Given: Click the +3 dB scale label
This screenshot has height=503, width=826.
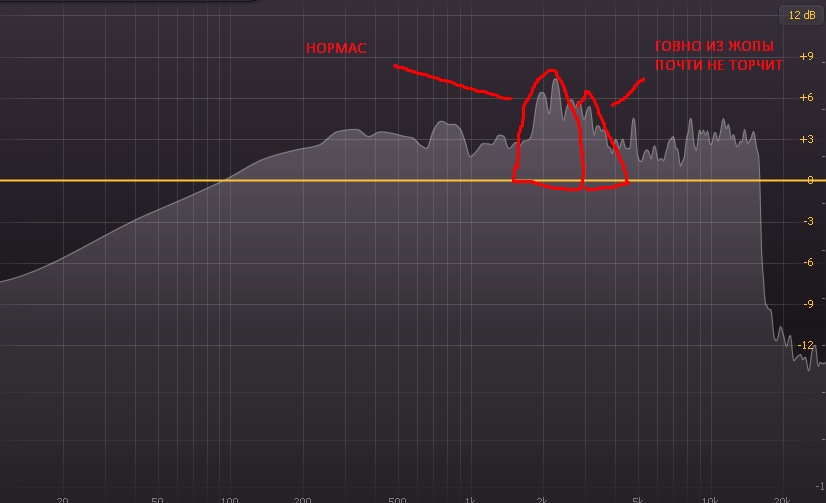Looking at the screenshot, I should coord(806,140).
